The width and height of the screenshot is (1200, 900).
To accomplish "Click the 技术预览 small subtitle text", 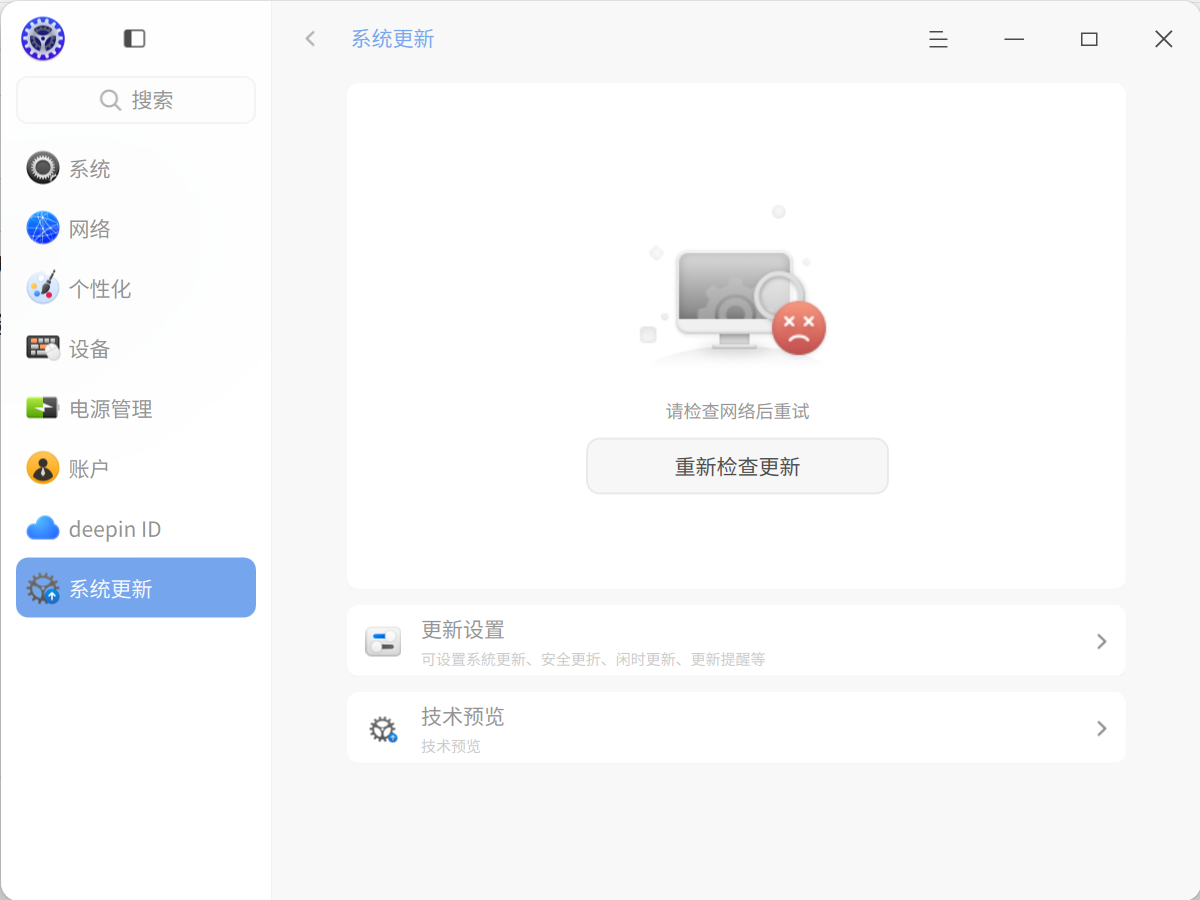I will point(451,747).
